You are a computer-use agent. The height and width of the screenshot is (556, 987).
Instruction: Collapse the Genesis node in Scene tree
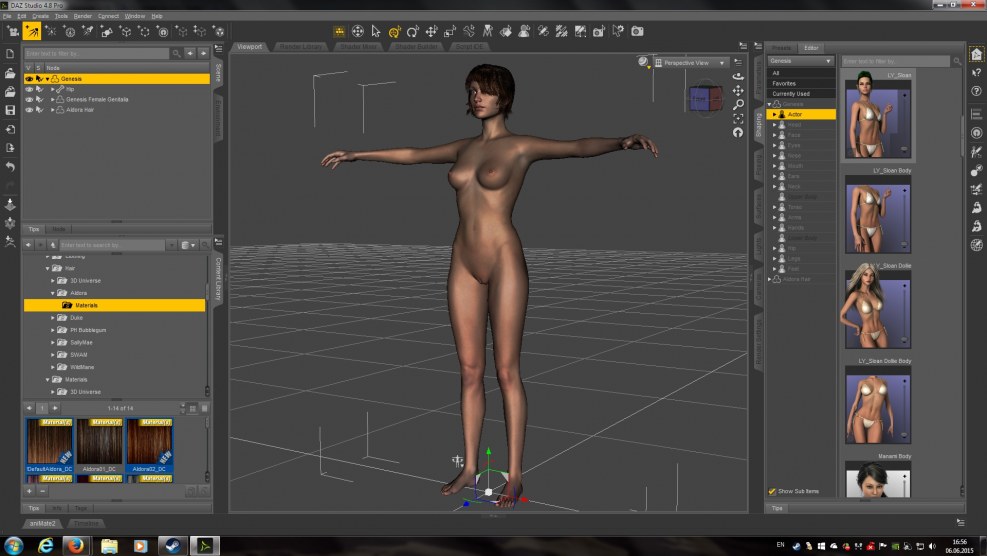tap(47, 79)
